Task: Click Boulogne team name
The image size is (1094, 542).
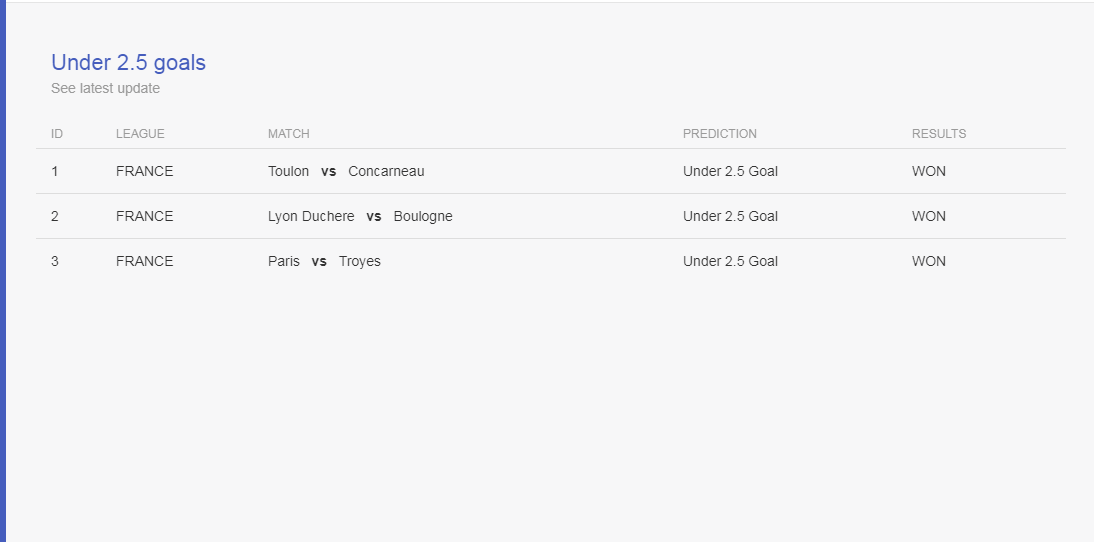Action: 423,217
